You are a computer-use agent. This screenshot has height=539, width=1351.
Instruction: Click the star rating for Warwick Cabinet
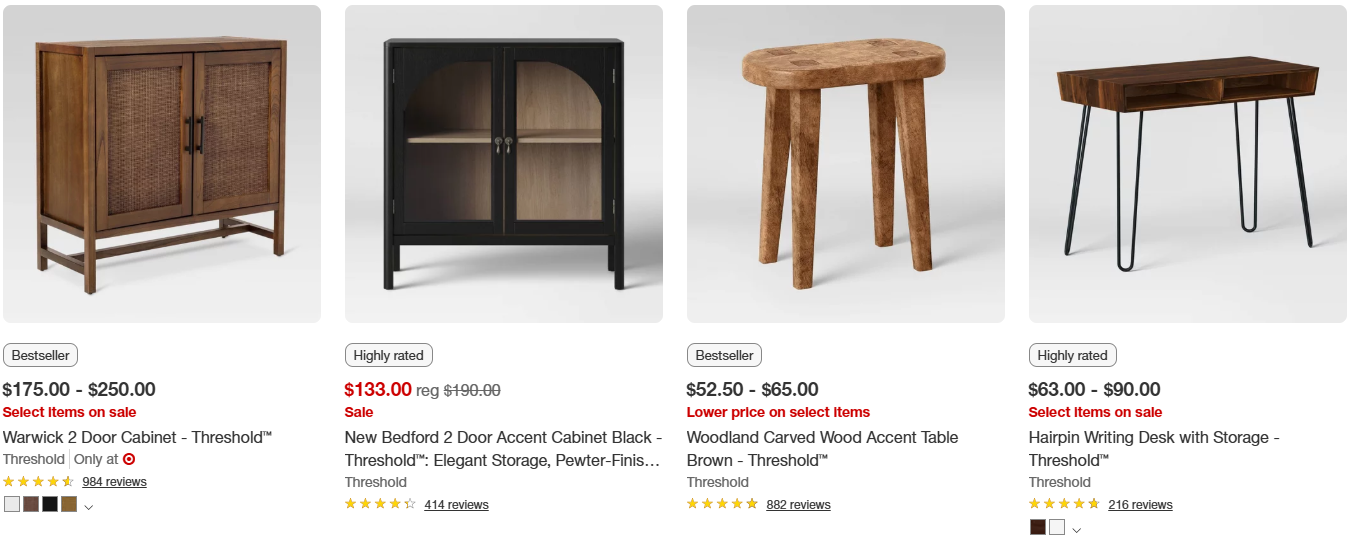coord(38,482)
